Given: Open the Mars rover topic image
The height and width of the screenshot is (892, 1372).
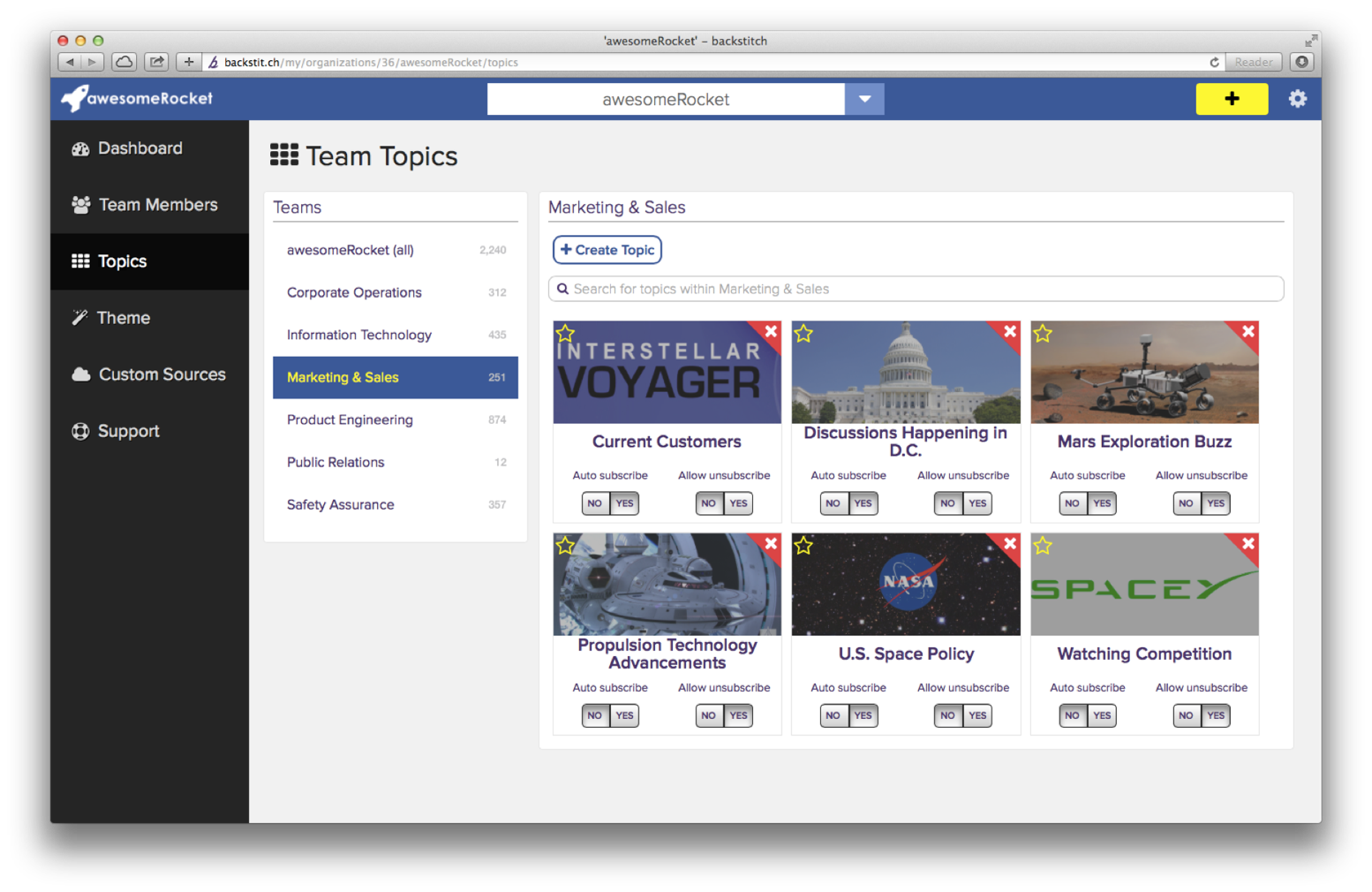Looking at the screenshot, I should 1144,373.
